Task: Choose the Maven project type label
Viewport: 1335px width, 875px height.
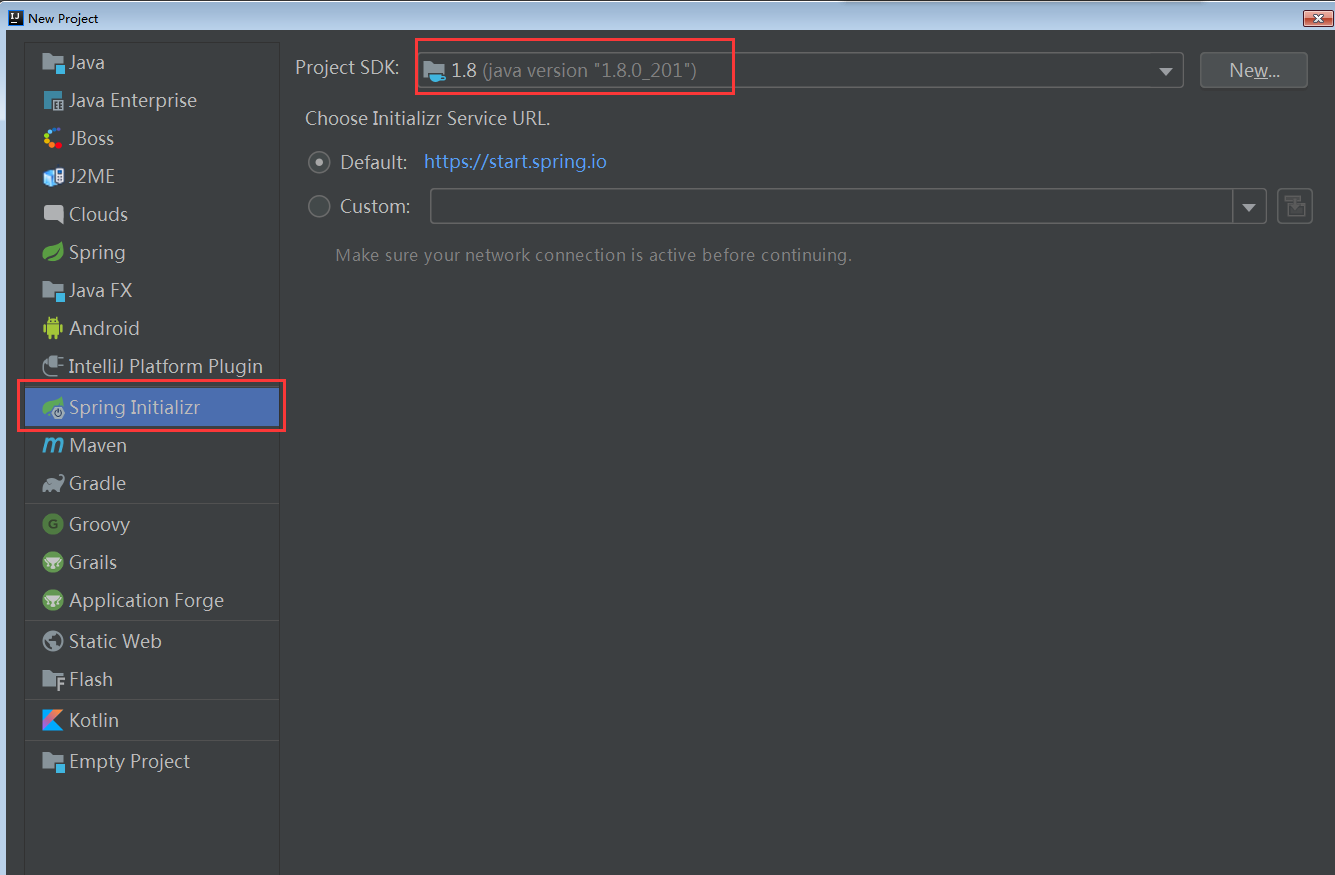Action: click(98, 445)
